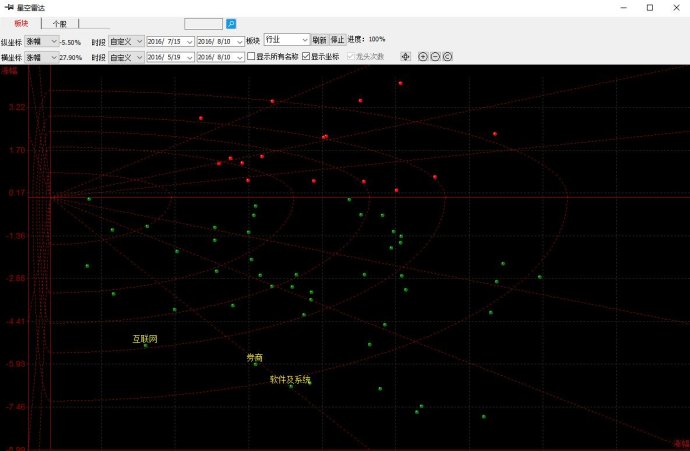
Task: Open the 纵坐标 涨幅 dropdown
Action: click(x=41, y=41)
